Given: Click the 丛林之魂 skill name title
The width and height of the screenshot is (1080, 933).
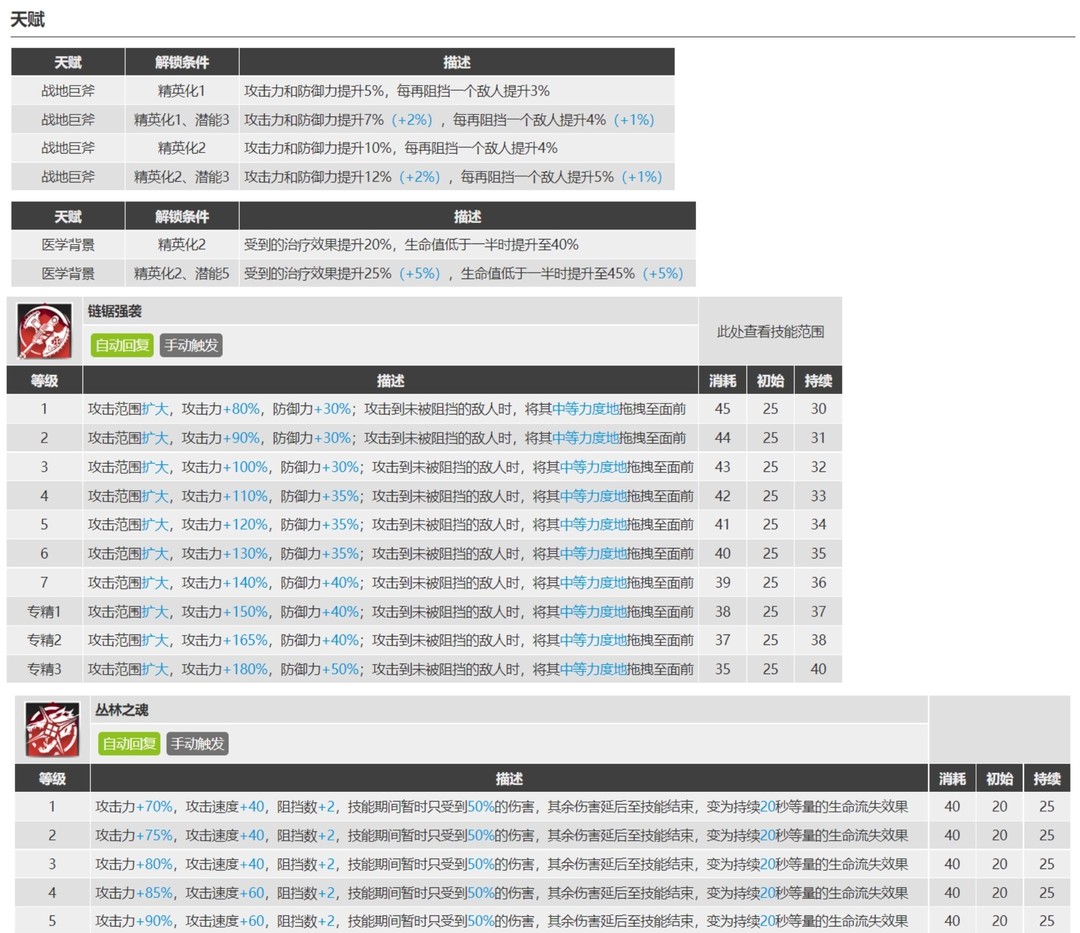Looking at the screenshot, I should pos(125,710).
